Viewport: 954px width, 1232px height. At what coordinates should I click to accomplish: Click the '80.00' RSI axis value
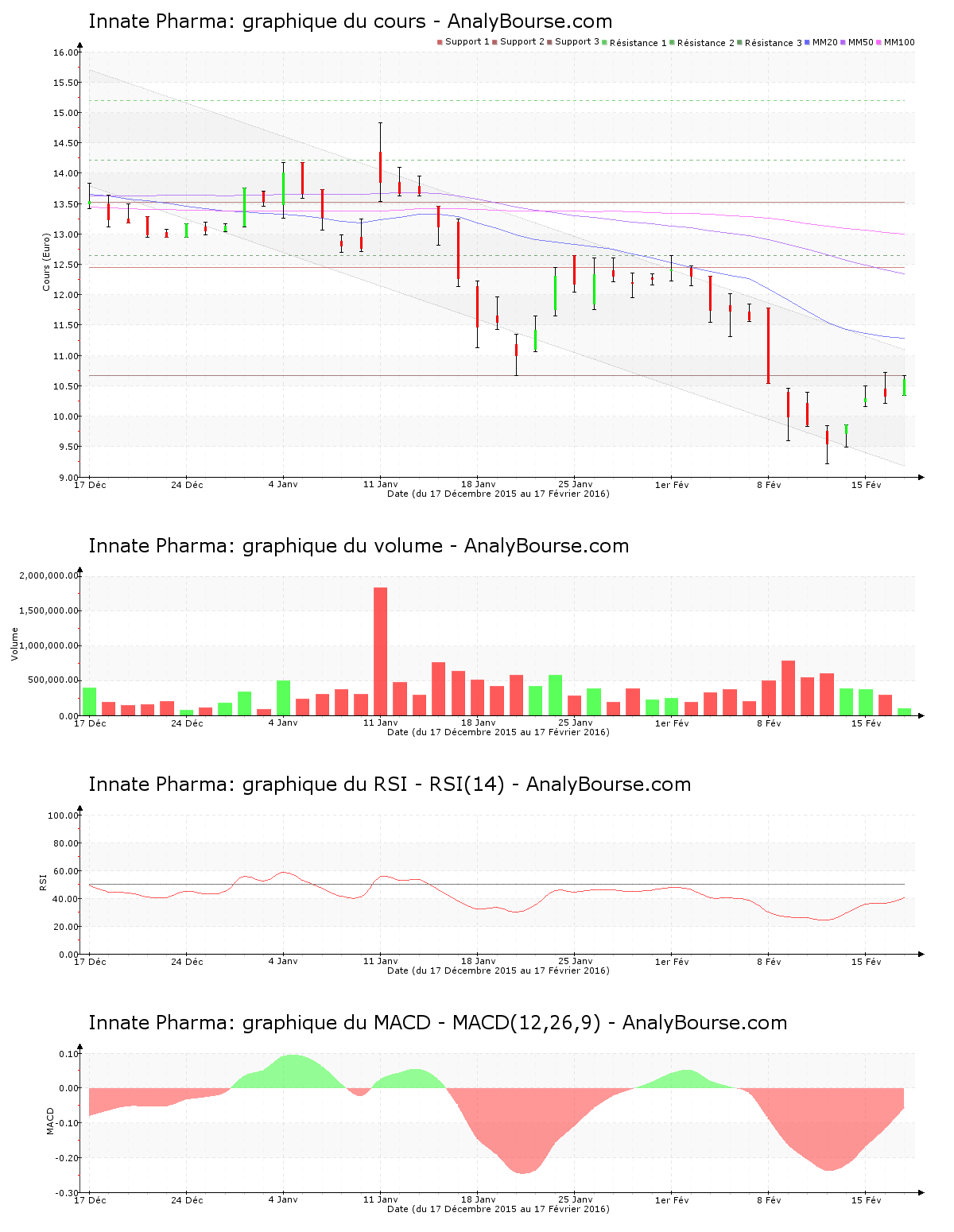(66, 843)
